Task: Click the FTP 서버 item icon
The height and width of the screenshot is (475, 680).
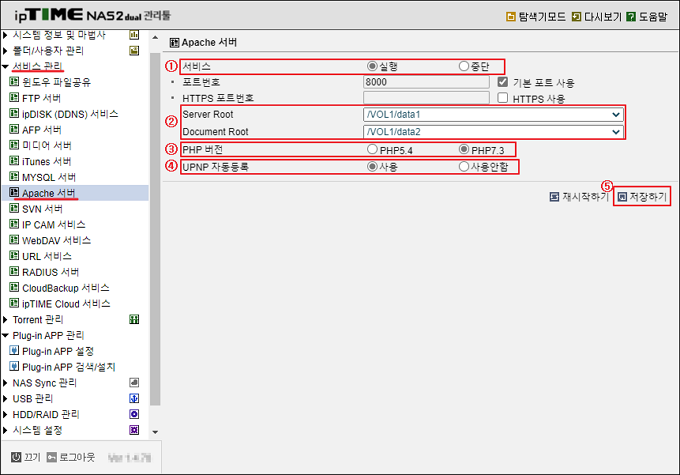Action: pyautogui.click(x=14, y=98)
